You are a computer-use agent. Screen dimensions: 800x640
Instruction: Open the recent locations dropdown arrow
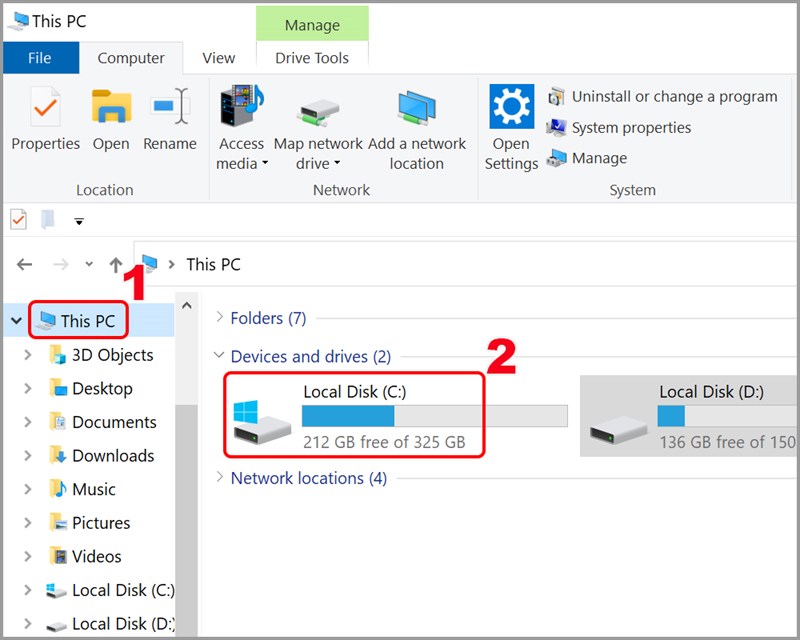click(x=89, y=264)
